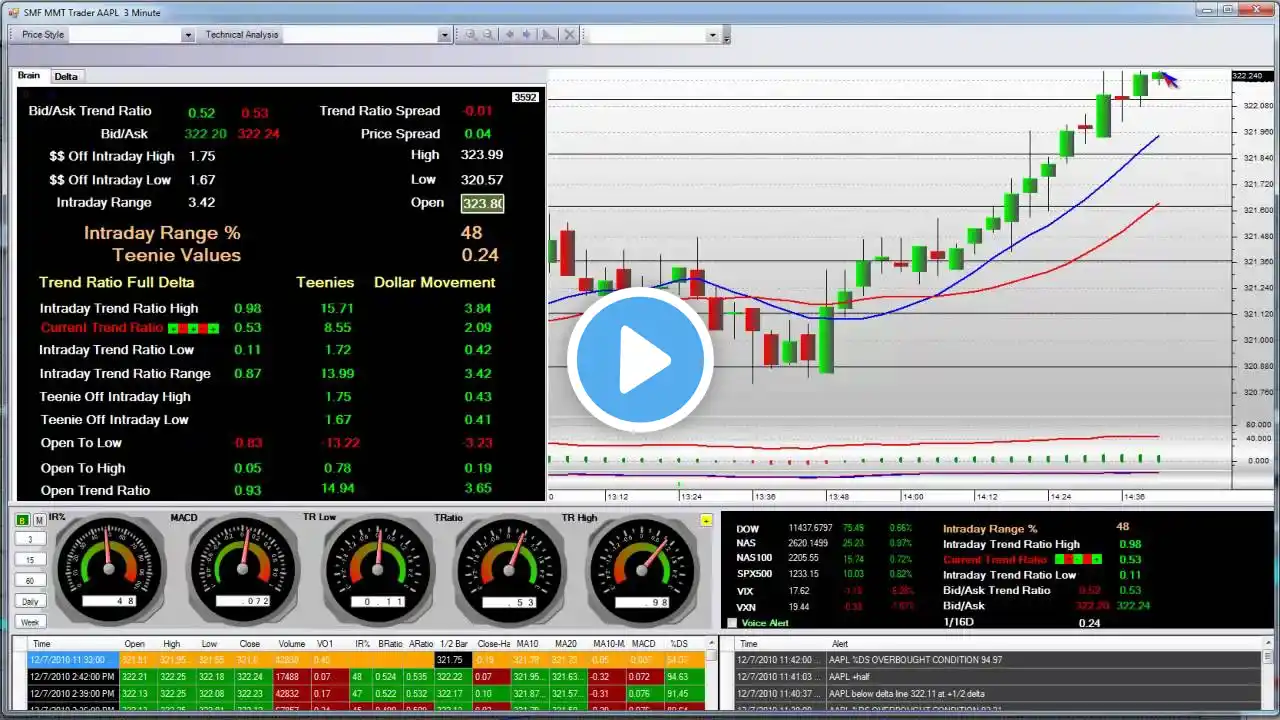Click the NAS100 index row label

754,558
